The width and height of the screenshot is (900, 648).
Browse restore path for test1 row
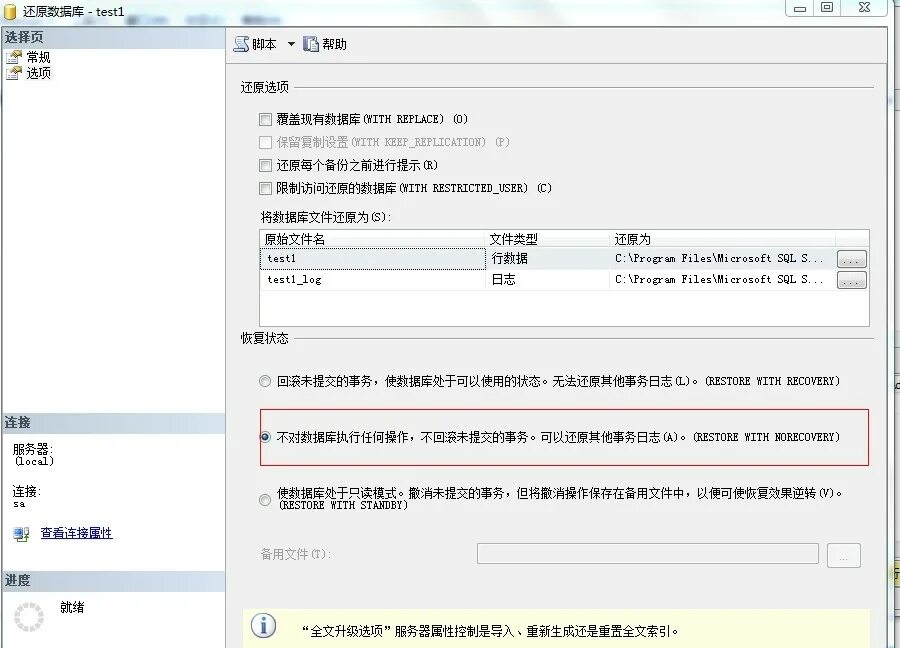[x=852, y=259]
